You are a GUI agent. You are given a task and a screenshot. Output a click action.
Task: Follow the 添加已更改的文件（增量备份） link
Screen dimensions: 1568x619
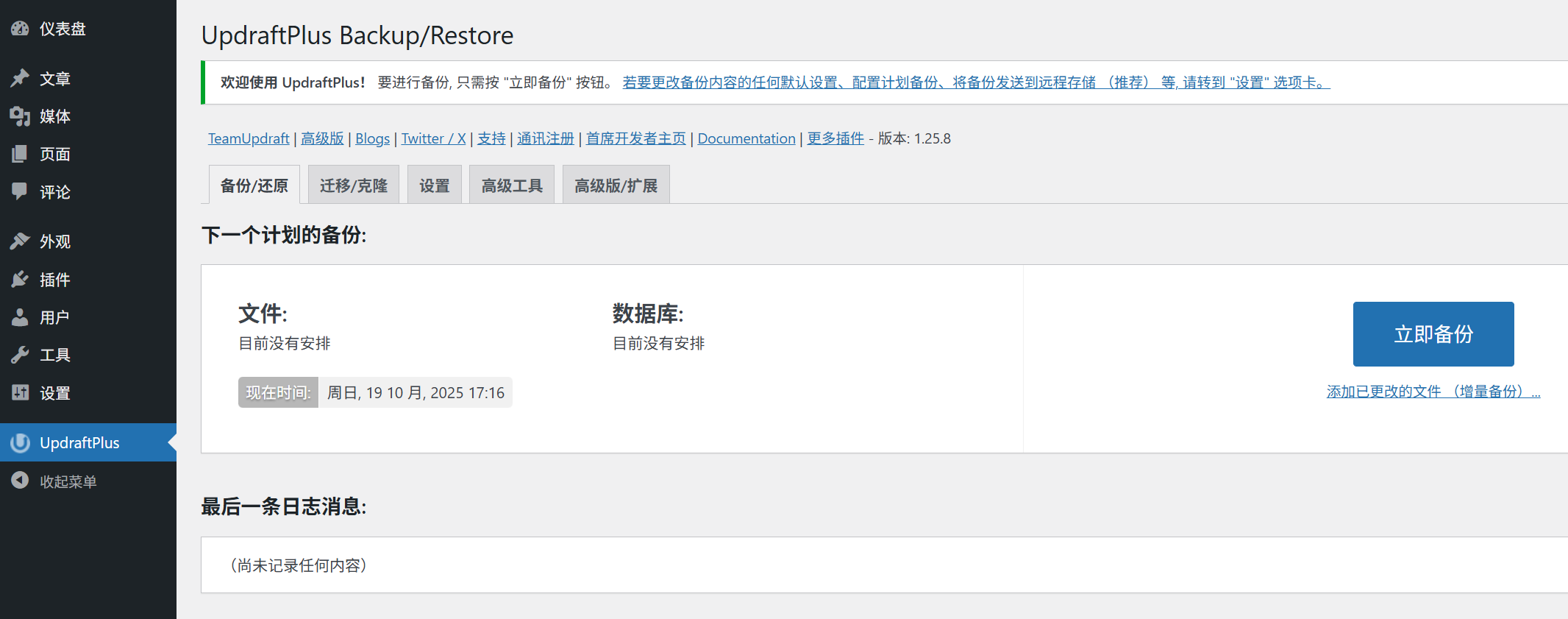(x=1433, y=392)
